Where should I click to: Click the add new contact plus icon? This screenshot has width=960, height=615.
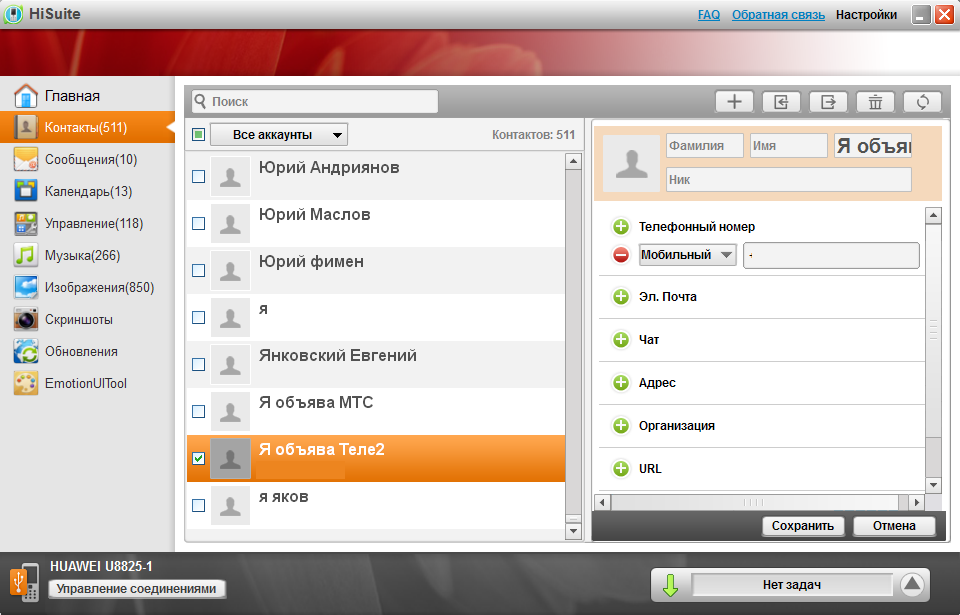click(x=734, y=102)
